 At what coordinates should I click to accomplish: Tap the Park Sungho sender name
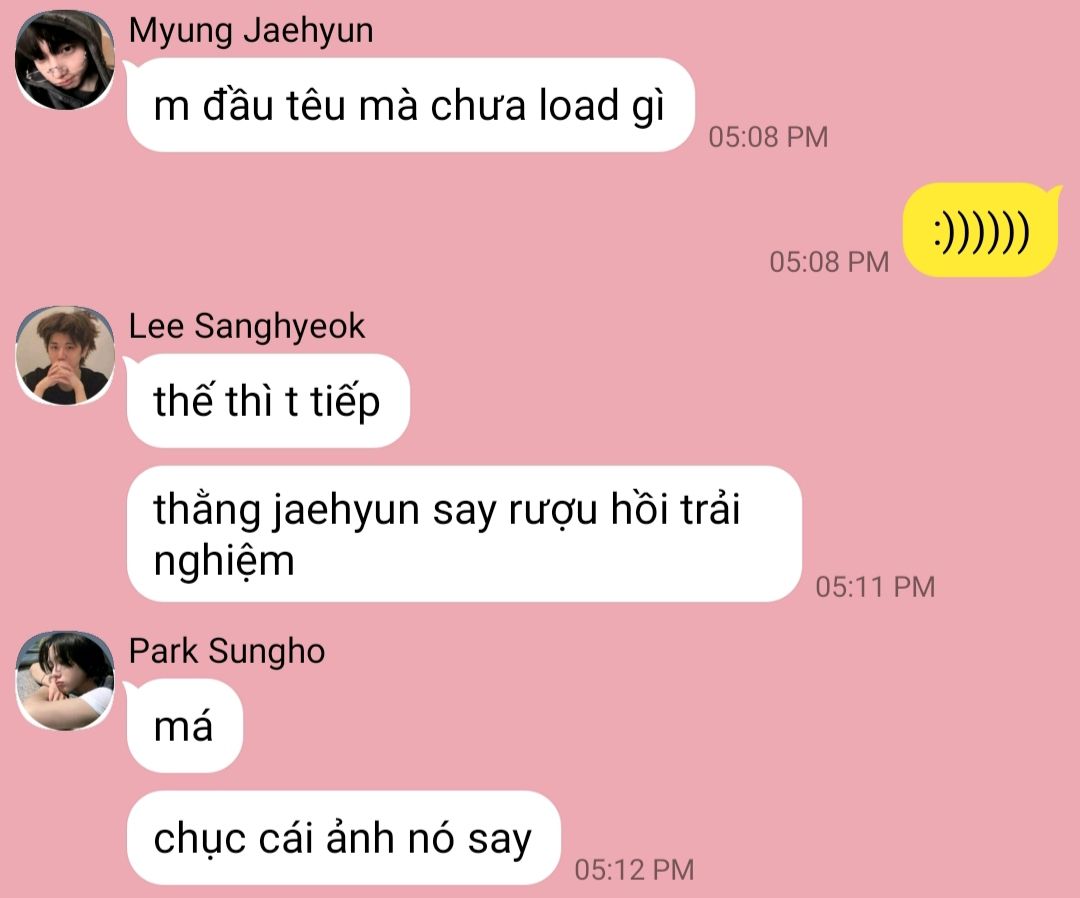[227, 651]
